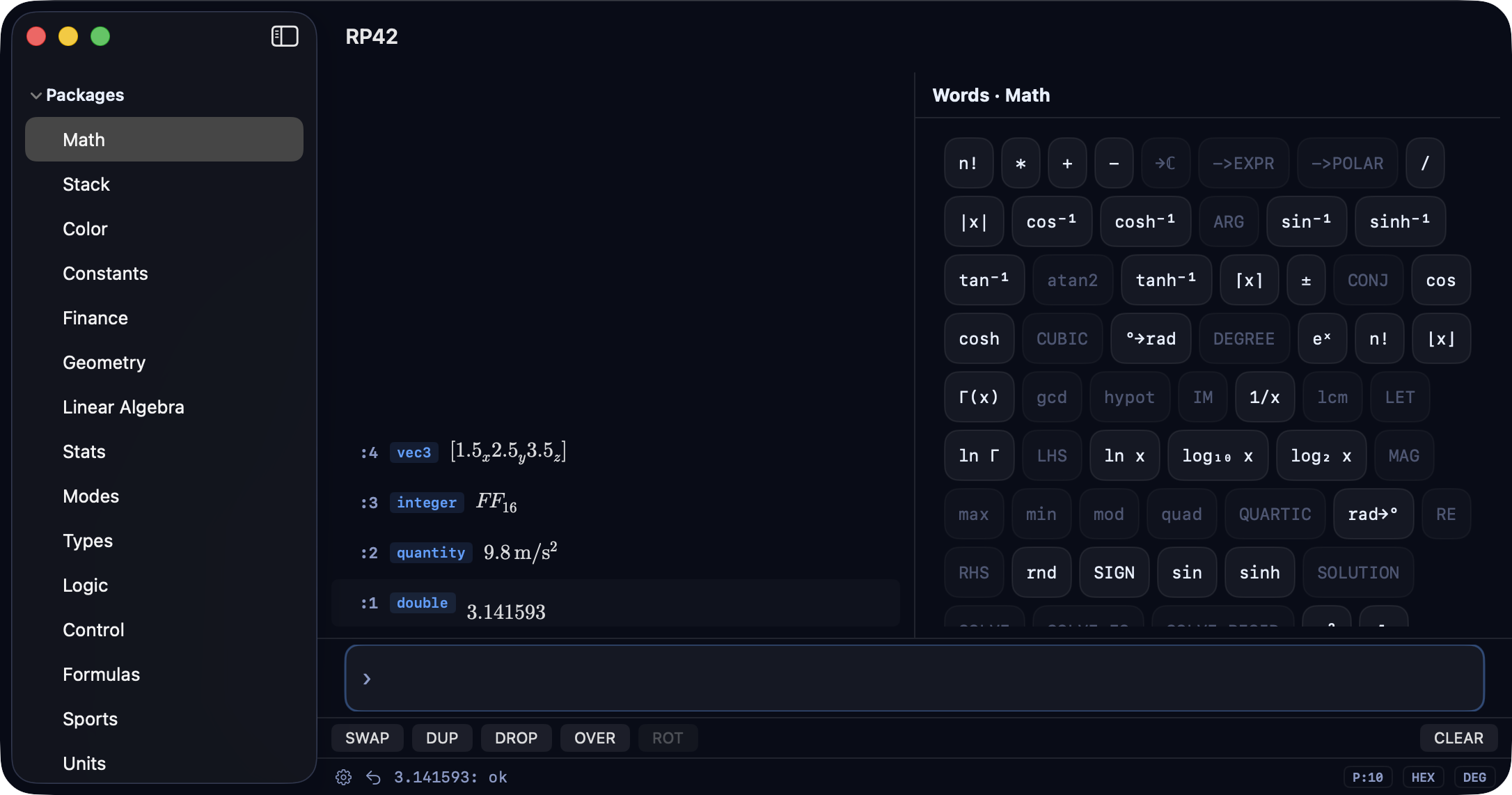This screenshot has width=1512, height=795.
Task: Click the Γ(x) gamma word
Action: [x=979, y=397]
